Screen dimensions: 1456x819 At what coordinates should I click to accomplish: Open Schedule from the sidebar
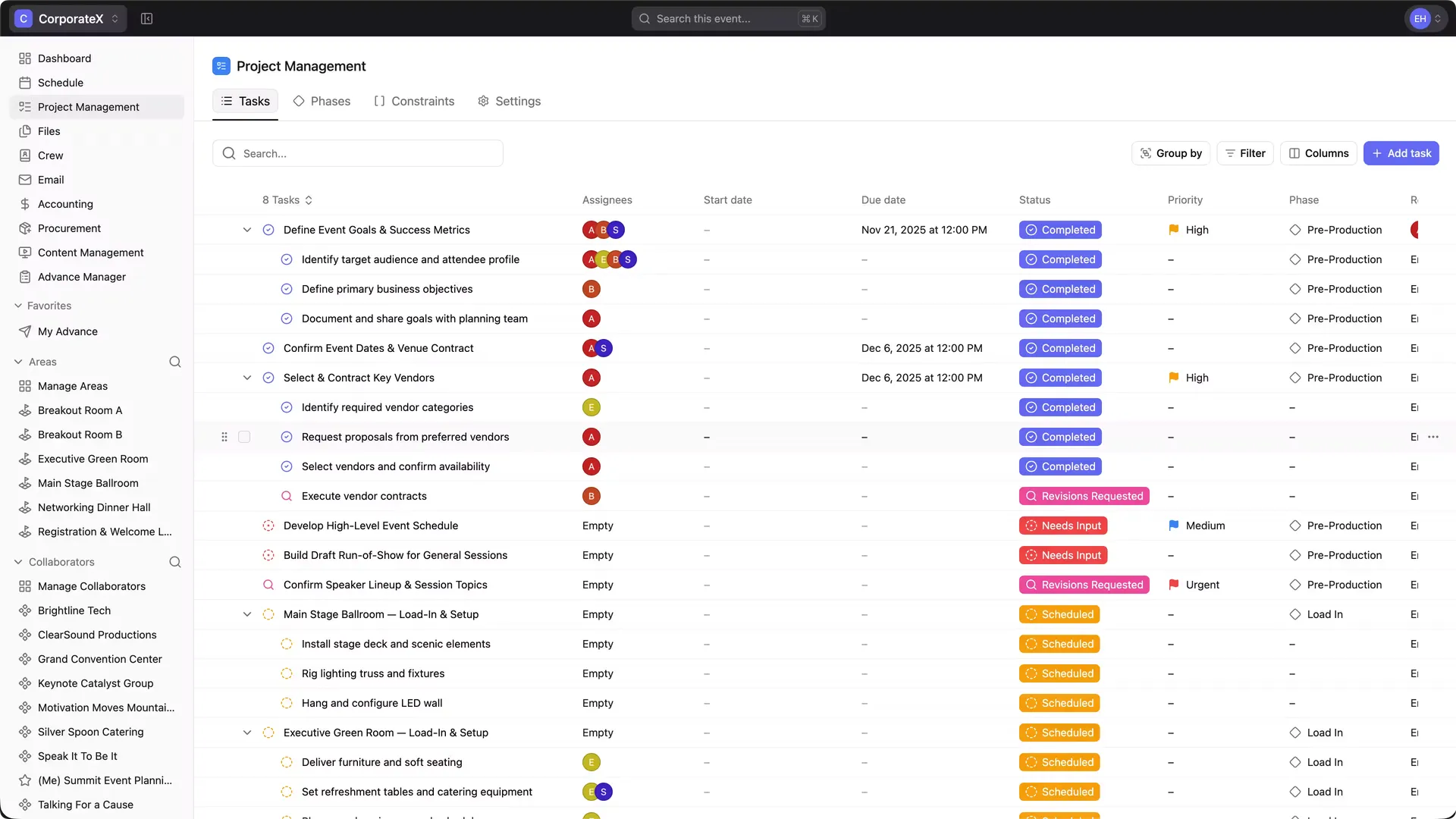click(97, 83)
